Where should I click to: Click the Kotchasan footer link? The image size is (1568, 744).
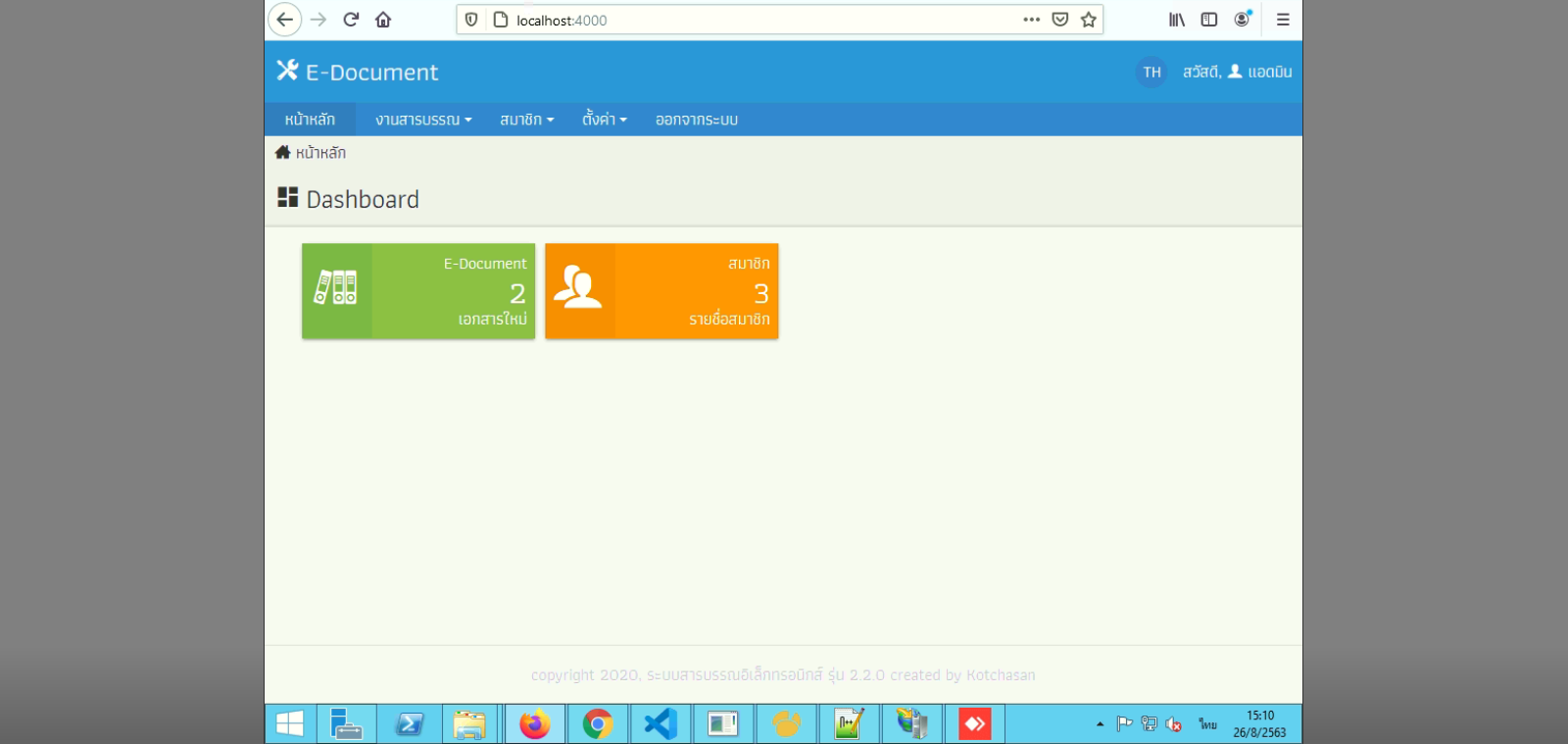[x=1001, y=675]
